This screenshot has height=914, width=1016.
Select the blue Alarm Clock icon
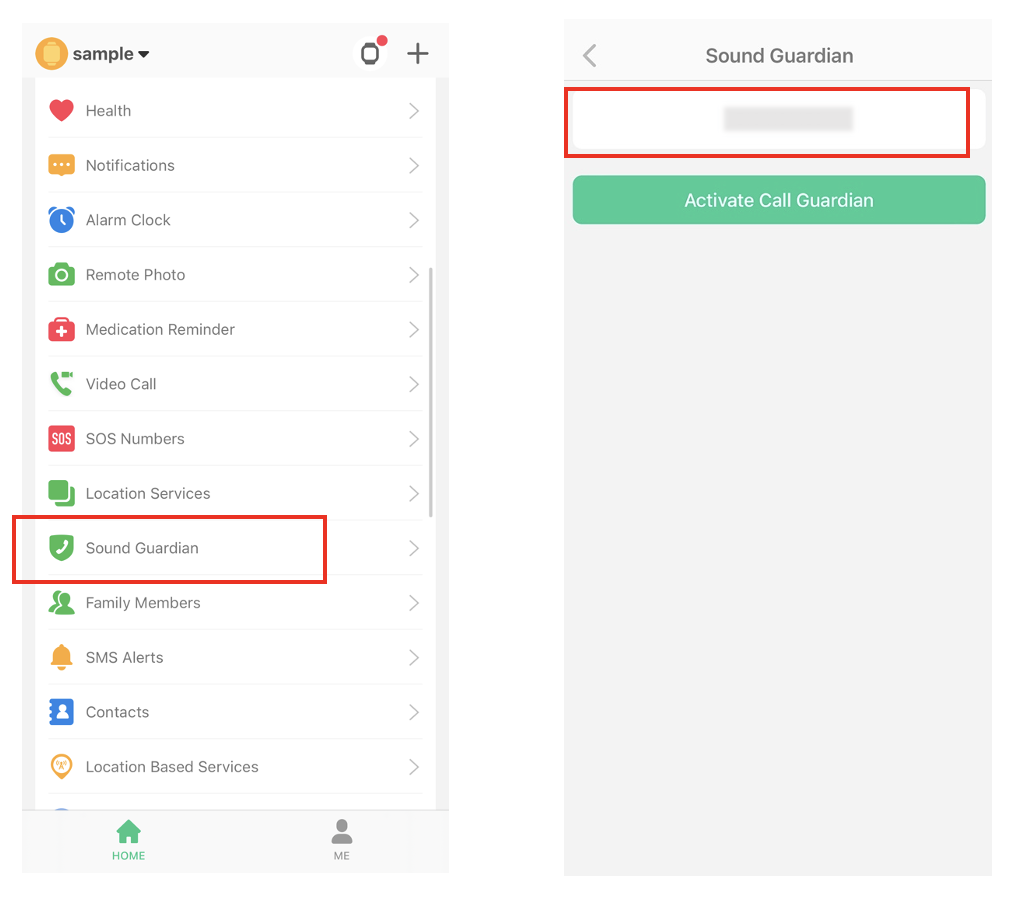point(62,220)
